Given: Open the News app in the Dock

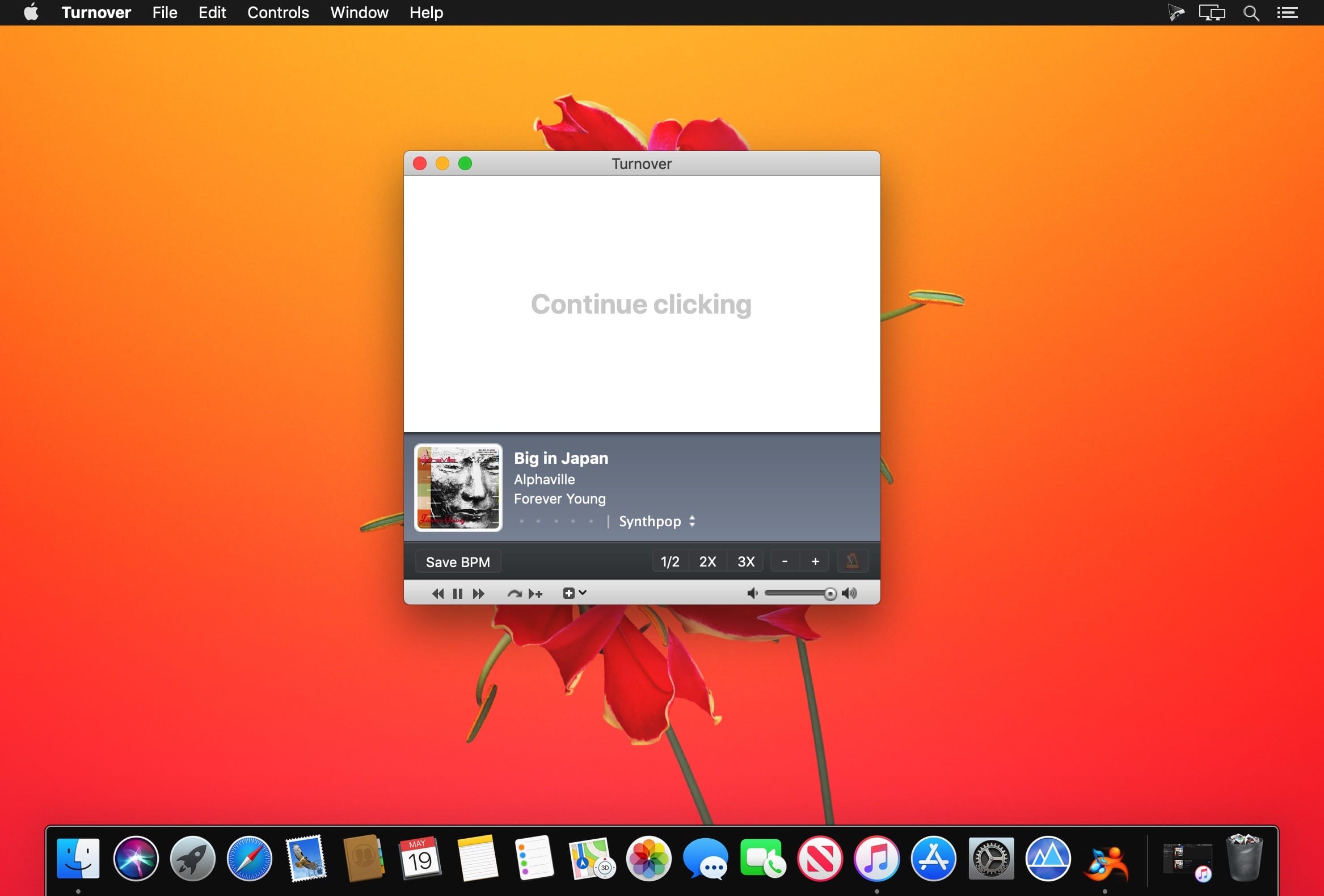Looking at the screenshot, I should click(820, 859).
